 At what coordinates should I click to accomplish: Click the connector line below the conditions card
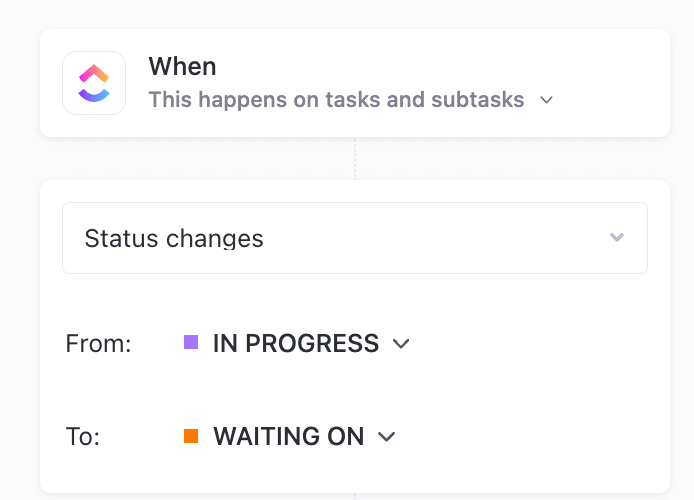click(355, 496)
